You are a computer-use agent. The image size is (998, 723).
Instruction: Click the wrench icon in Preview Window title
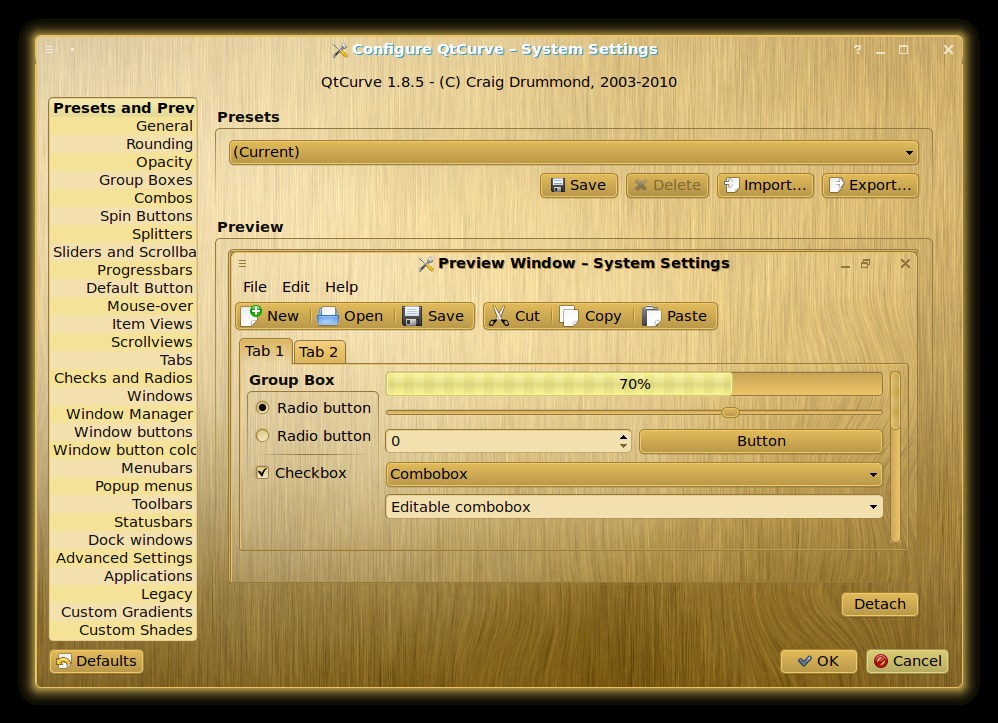(x=426, y=263)
